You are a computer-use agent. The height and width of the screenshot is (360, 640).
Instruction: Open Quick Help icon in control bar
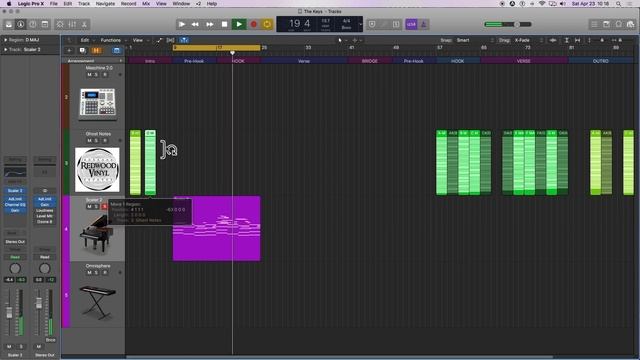pyautogui.click(x=33, y=24)
